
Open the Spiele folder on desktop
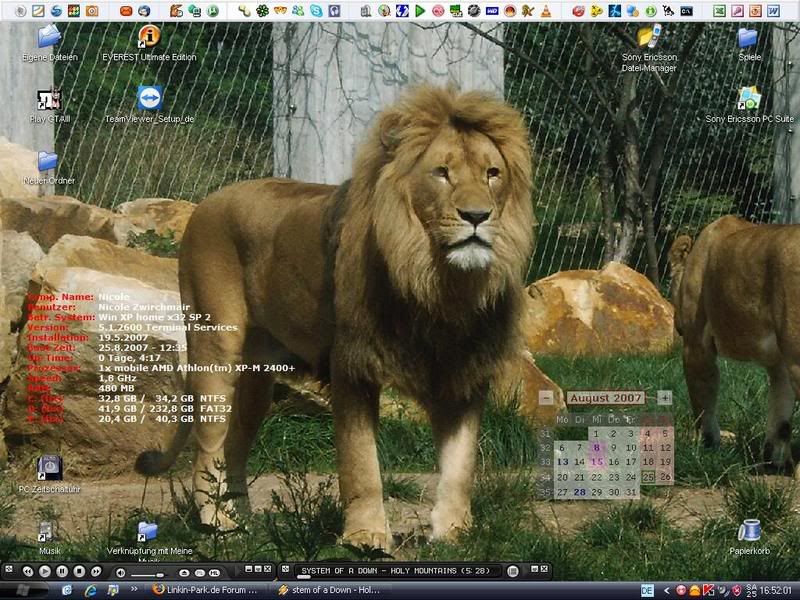pos(748,39)
